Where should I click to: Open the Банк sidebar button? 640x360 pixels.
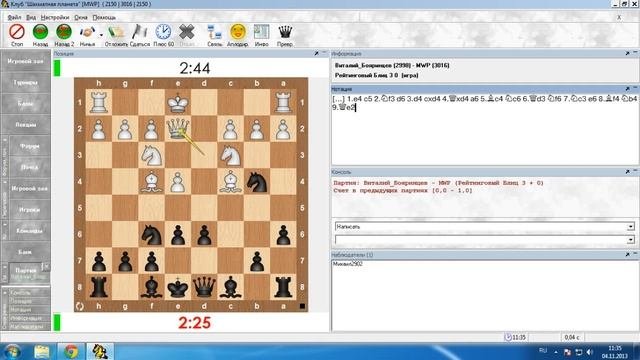coord(25,252)
